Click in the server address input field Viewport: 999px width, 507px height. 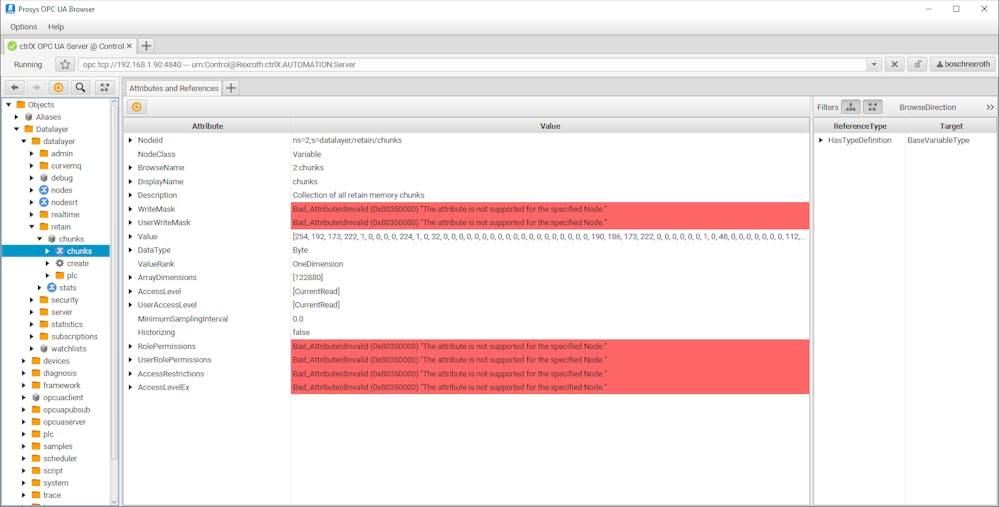470,64
